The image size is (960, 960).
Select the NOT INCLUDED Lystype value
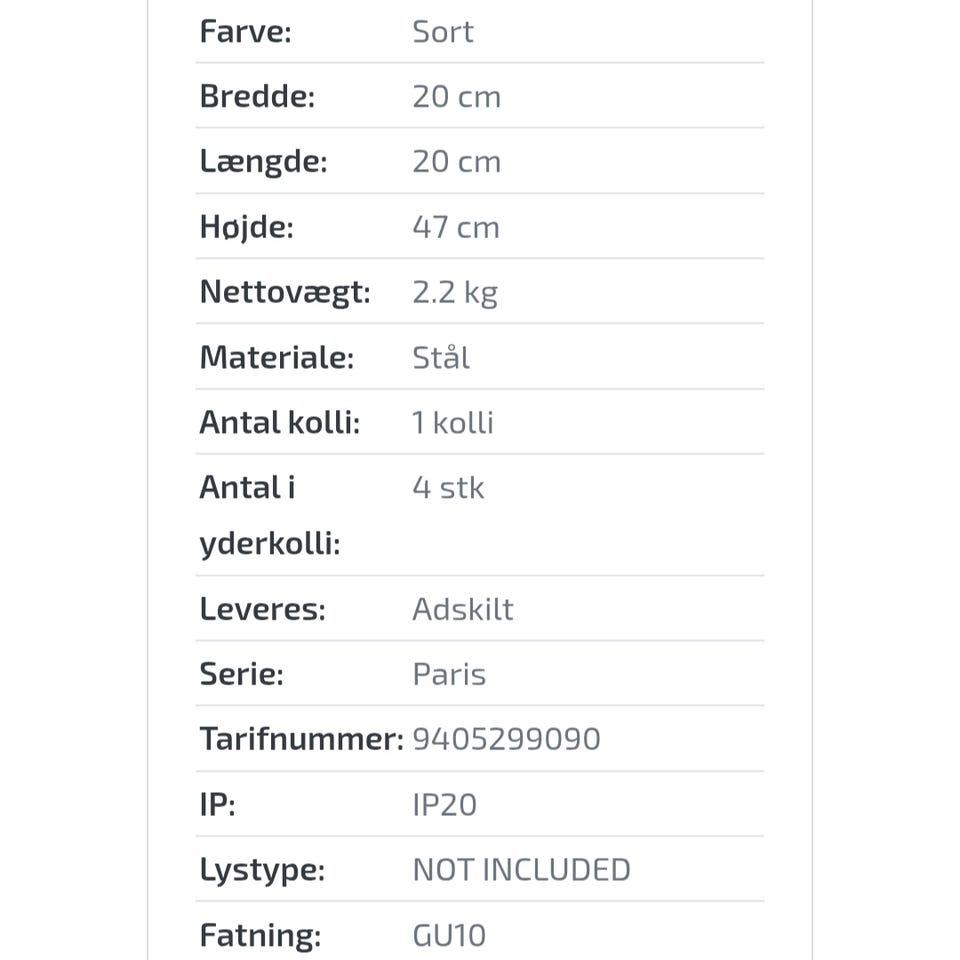pos(522,869)
